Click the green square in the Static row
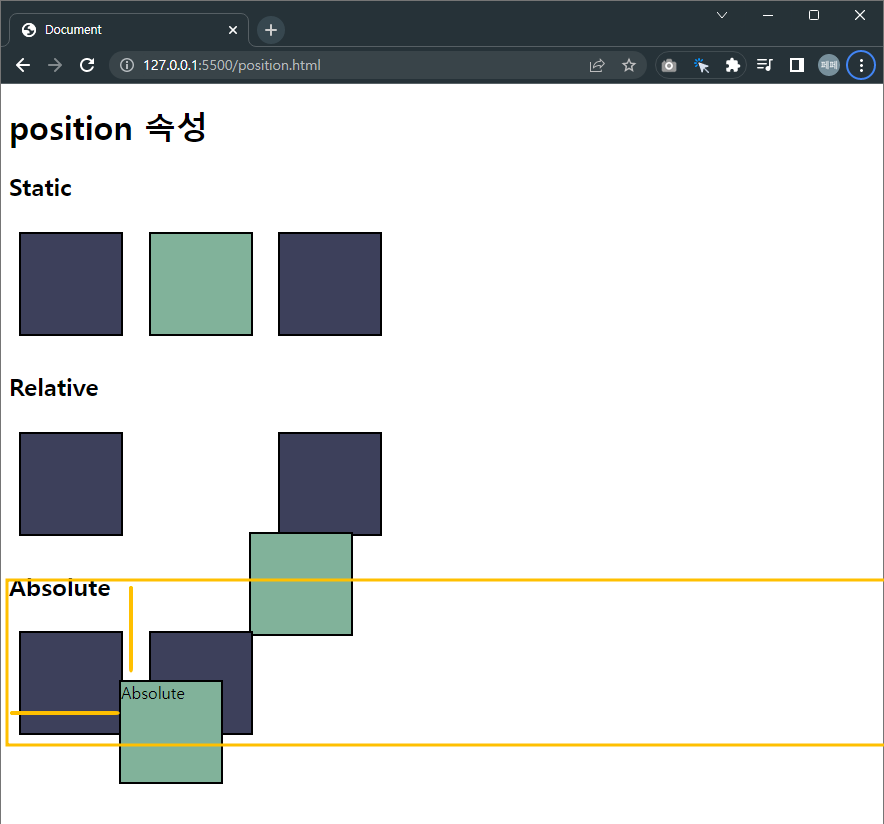The image size is (884, 824). (x=200, y=283)
